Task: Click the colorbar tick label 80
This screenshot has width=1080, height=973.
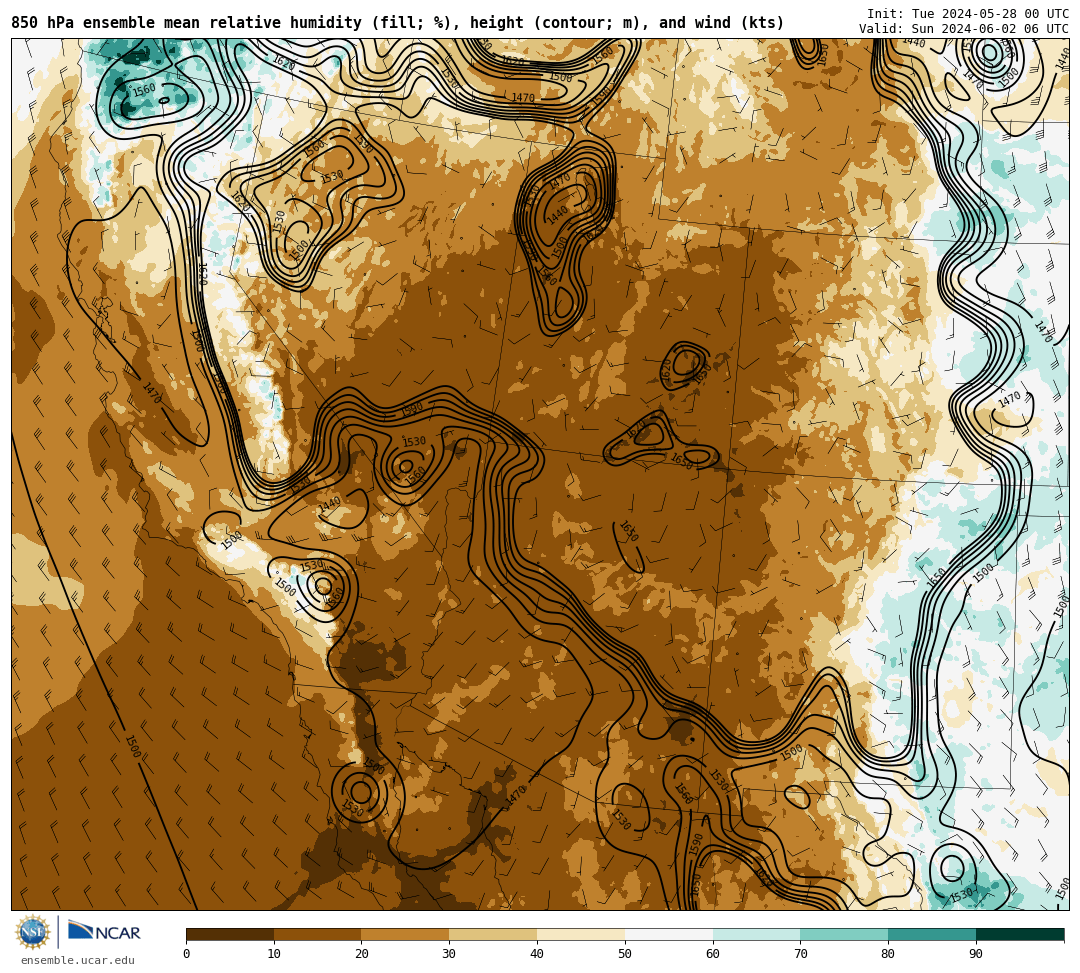Action: [888, 954]
